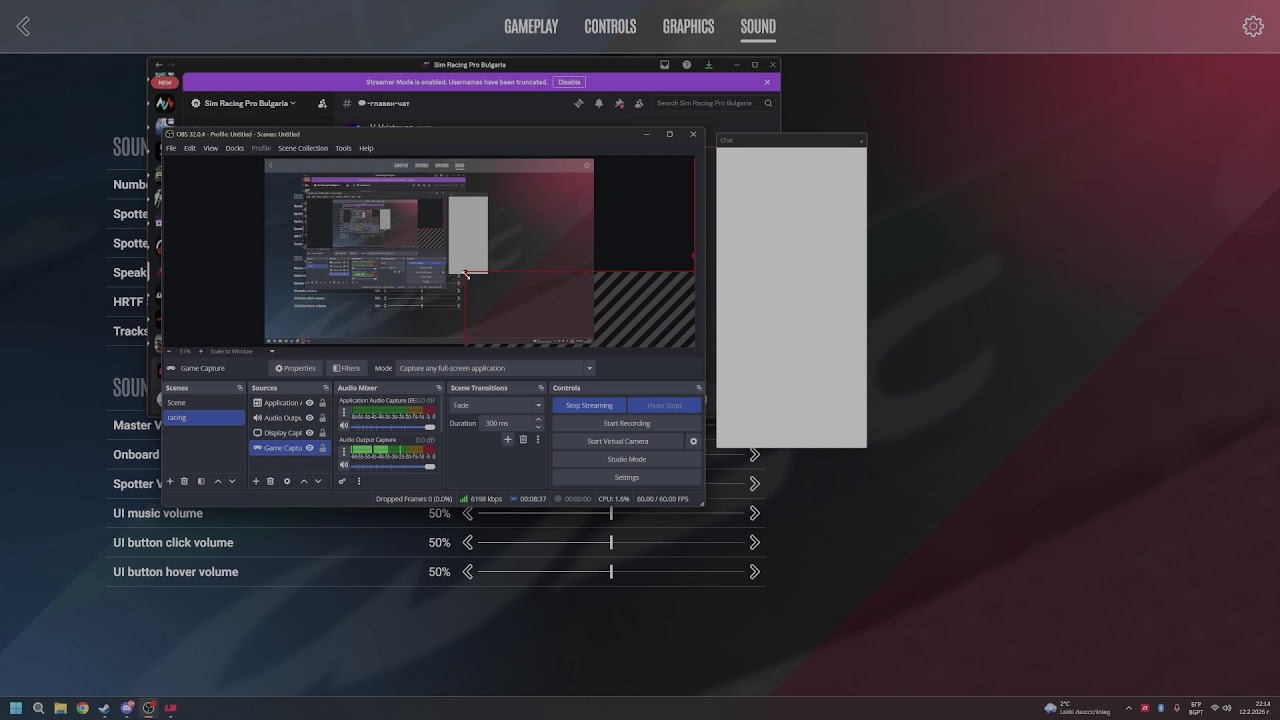Switch to GRAPHICS tab in game
Image resolution: width=1280 pixels, height=720 pixels.
pyautogui.click(x=688, y=27)
